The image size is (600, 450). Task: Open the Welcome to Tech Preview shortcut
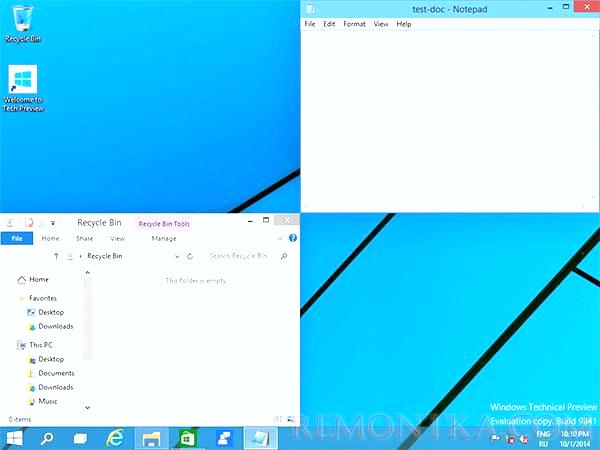point(23,89)
